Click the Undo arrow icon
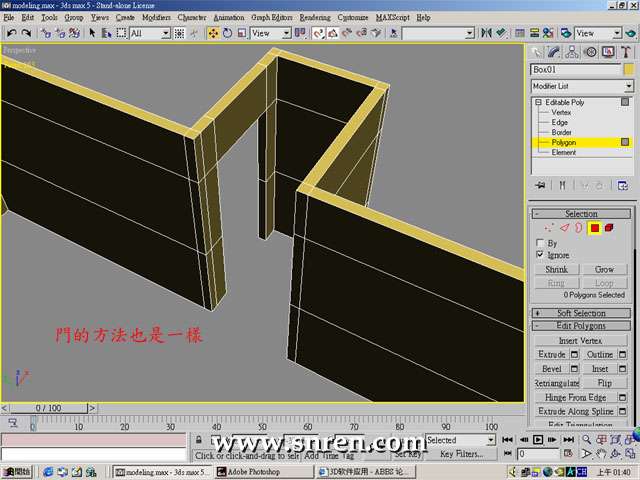This screenshot has height=480, width=640. point(11,33)
